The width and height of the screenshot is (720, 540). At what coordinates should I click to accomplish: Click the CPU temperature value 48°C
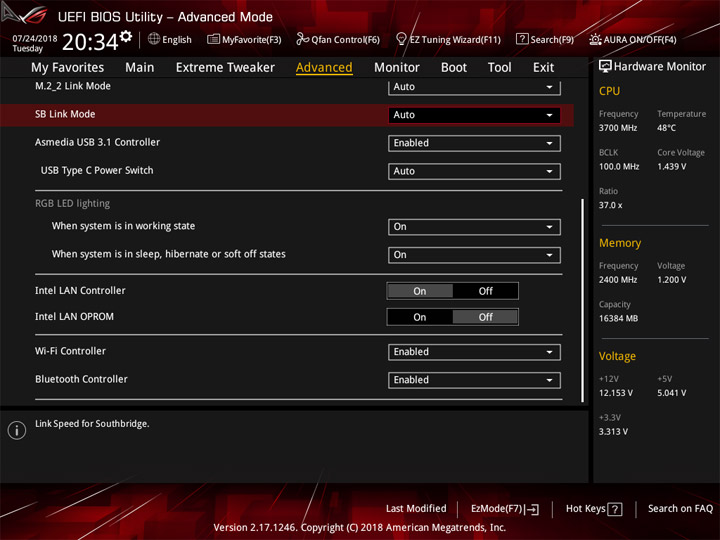pos(666,128)
